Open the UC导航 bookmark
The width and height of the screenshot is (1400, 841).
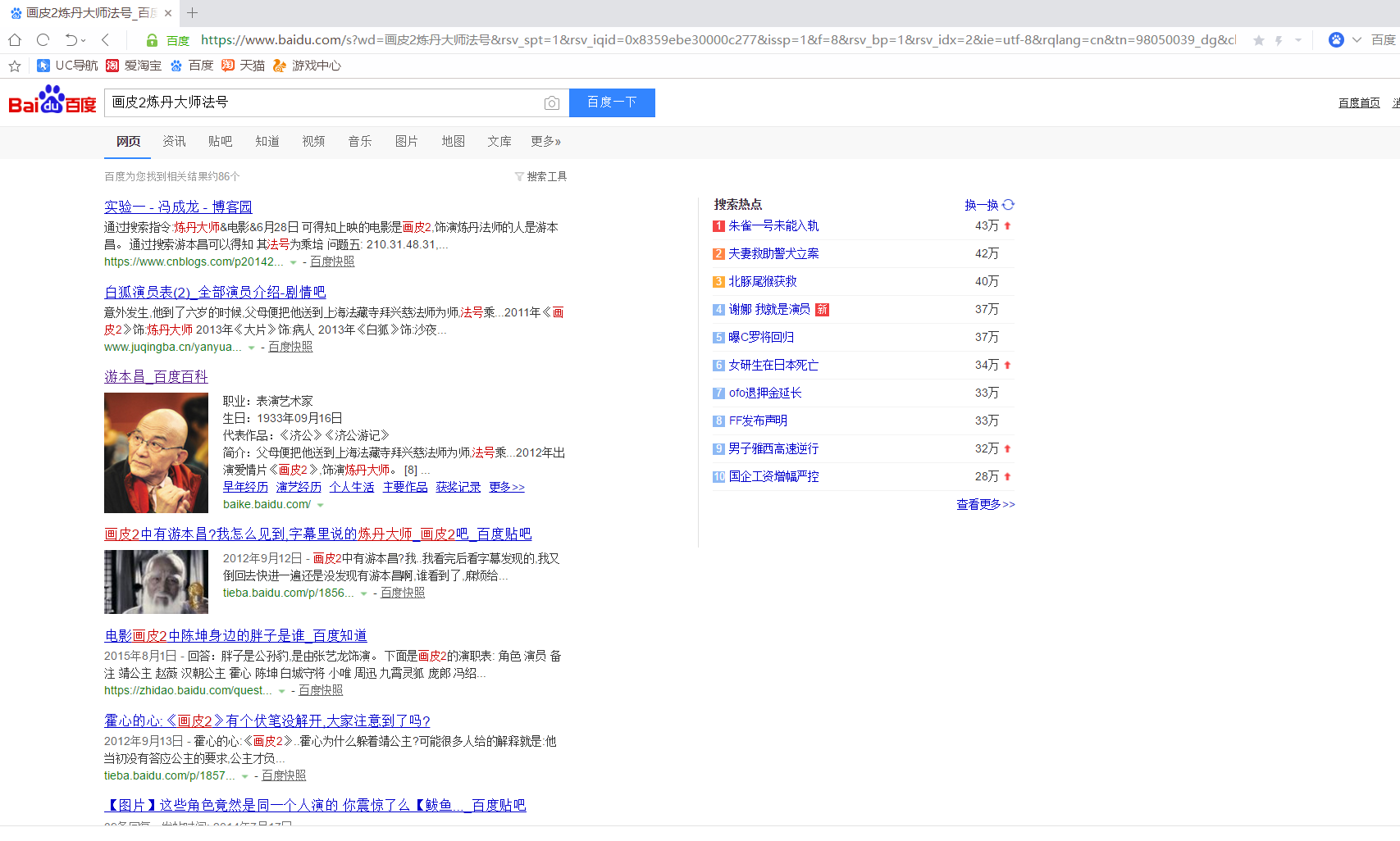tap(67, 66)
